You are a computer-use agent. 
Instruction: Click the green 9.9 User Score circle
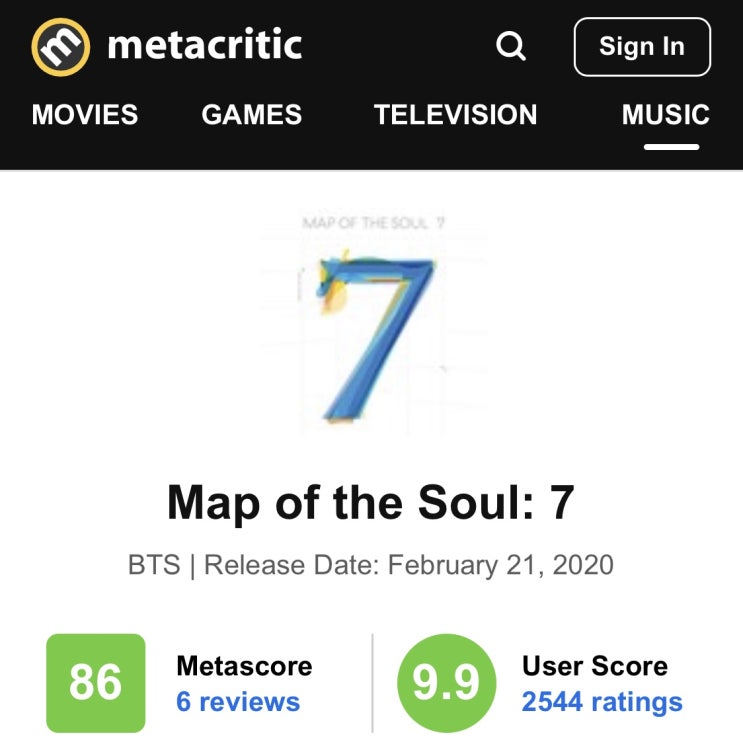446,683
